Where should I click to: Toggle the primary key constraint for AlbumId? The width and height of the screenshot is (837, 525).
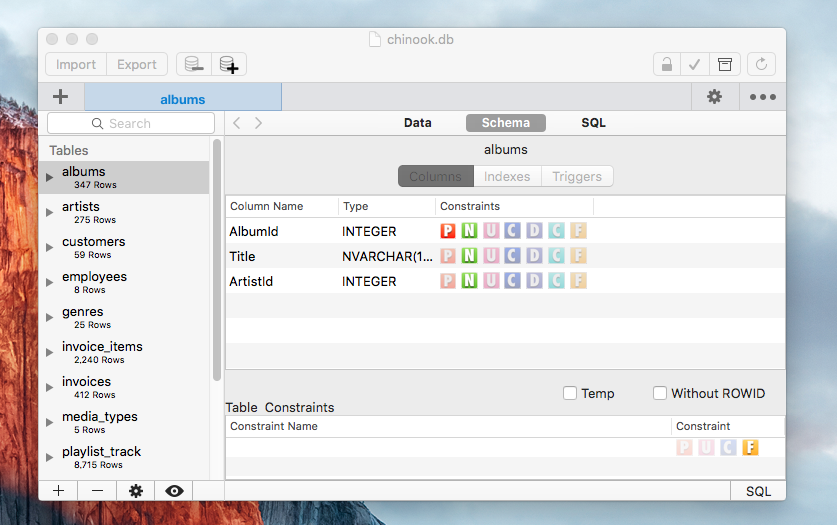448,231
